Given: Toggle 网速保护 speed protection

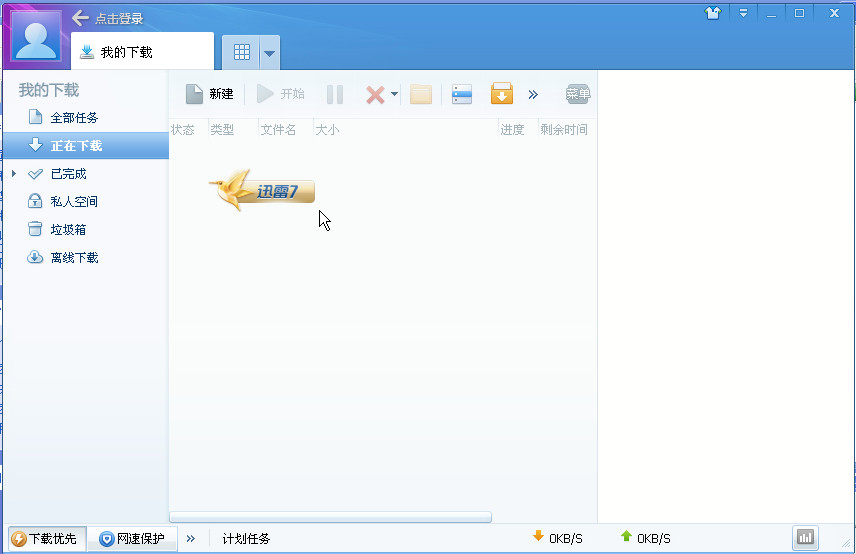Looking at the screenshot, I should coord(132,539).
